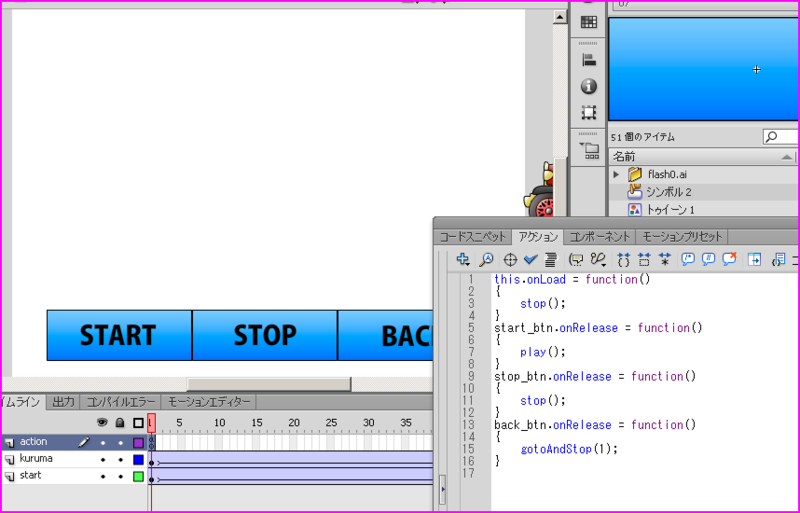Click the purple action layer outline swatch

point(138,443)
